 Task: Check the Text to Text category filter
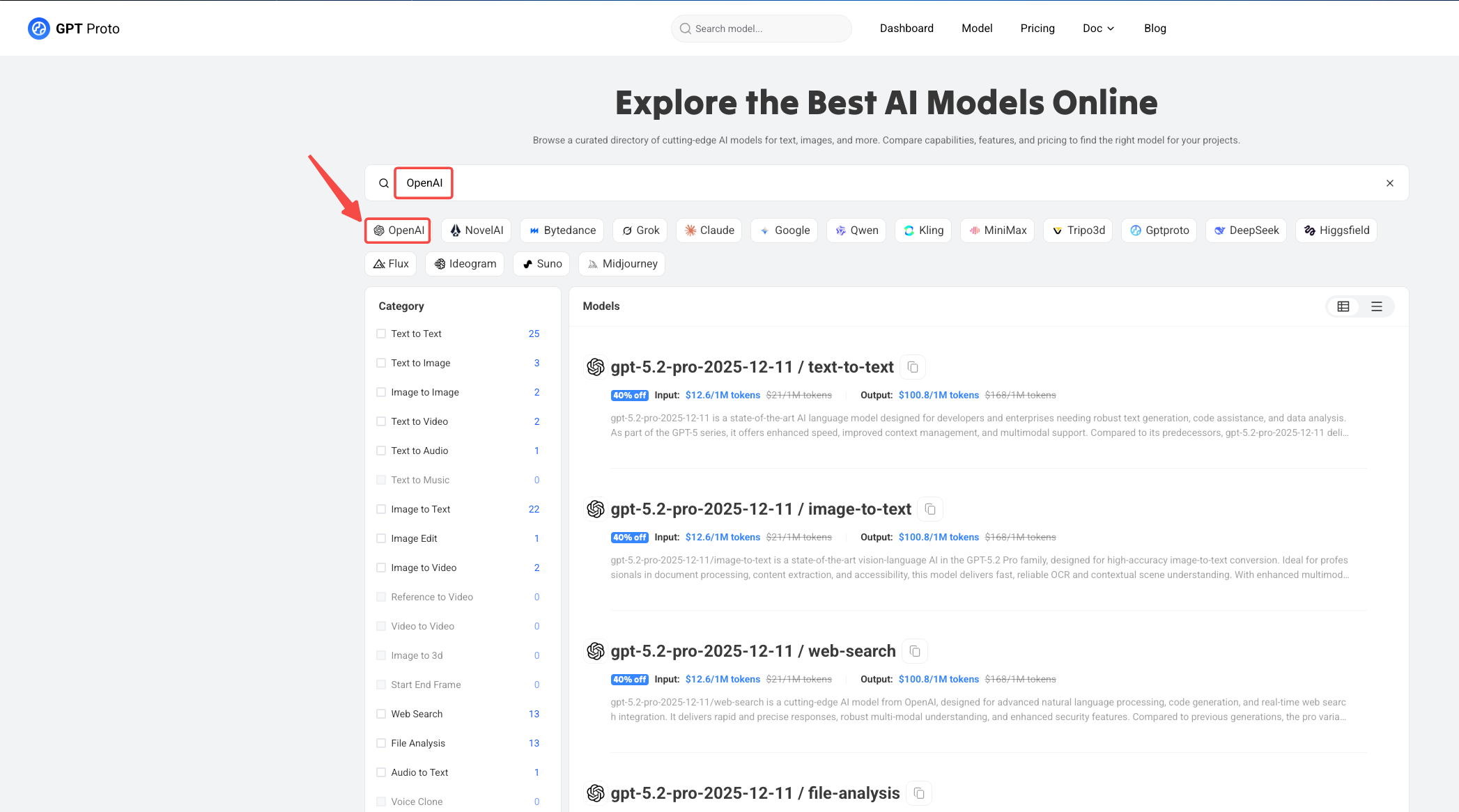tap(381, 333)
